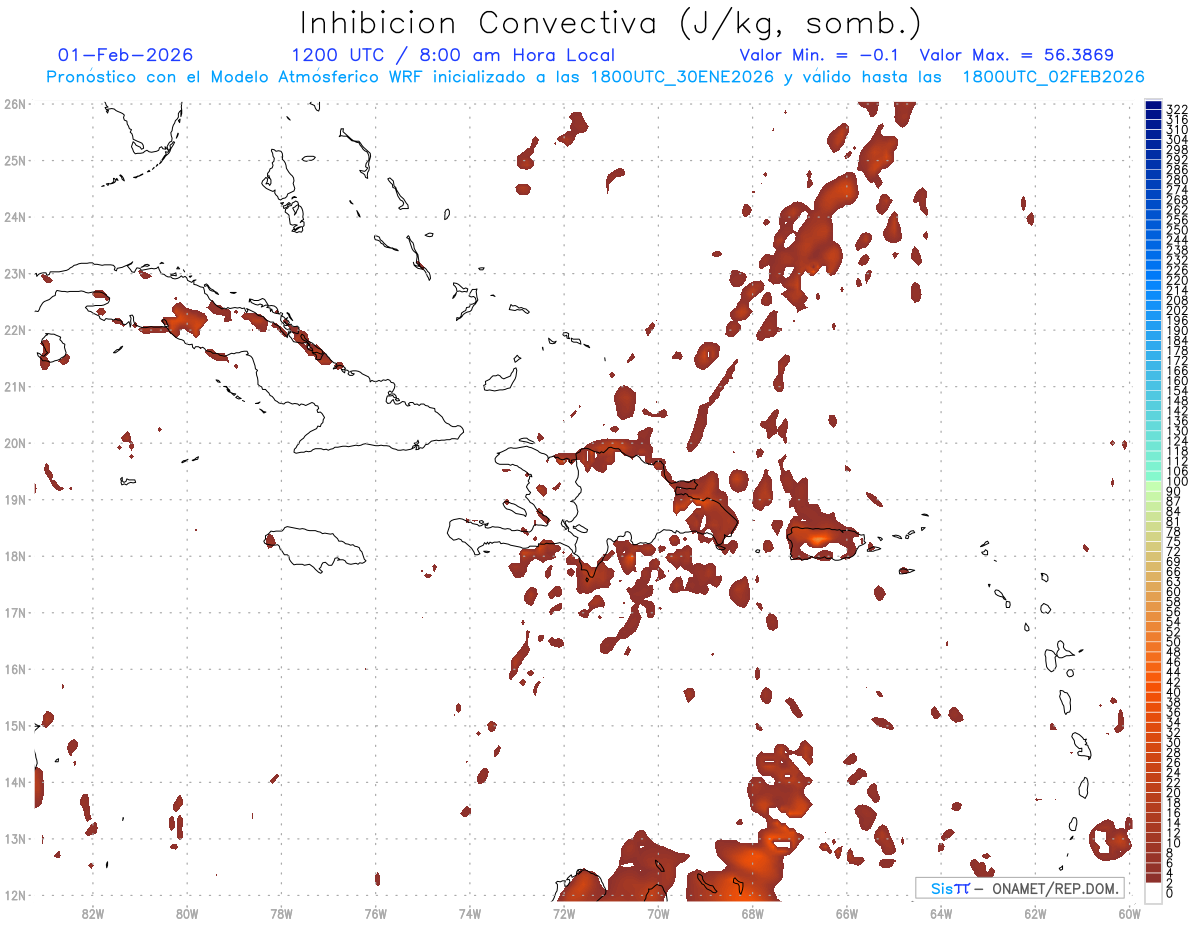Click the '12N' latitude label
This screenshot has height=927, width=1200.
click(x=14, y=895)
